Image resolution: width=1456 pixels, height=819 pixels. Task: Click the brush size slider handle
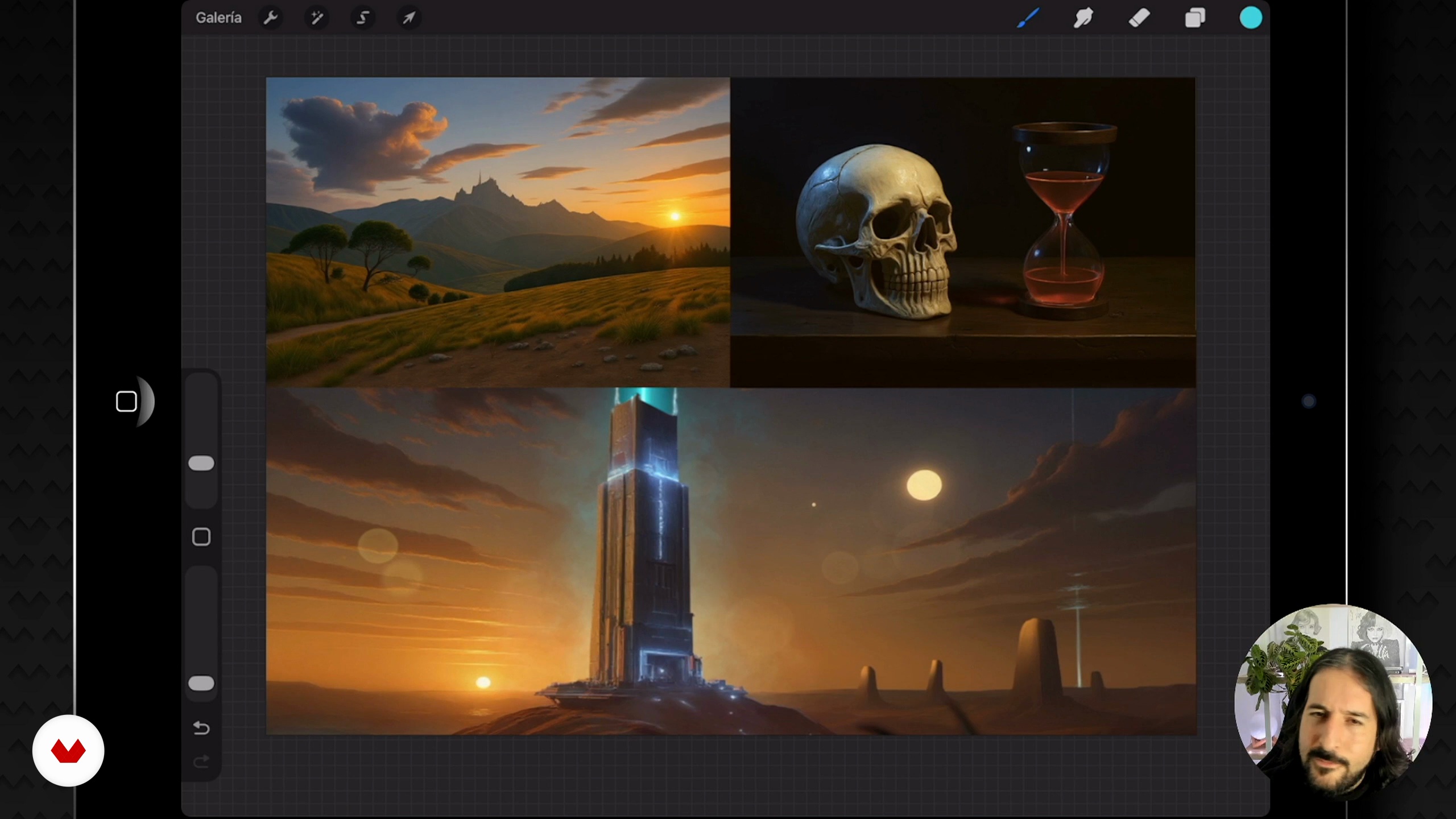pos(201,463)
